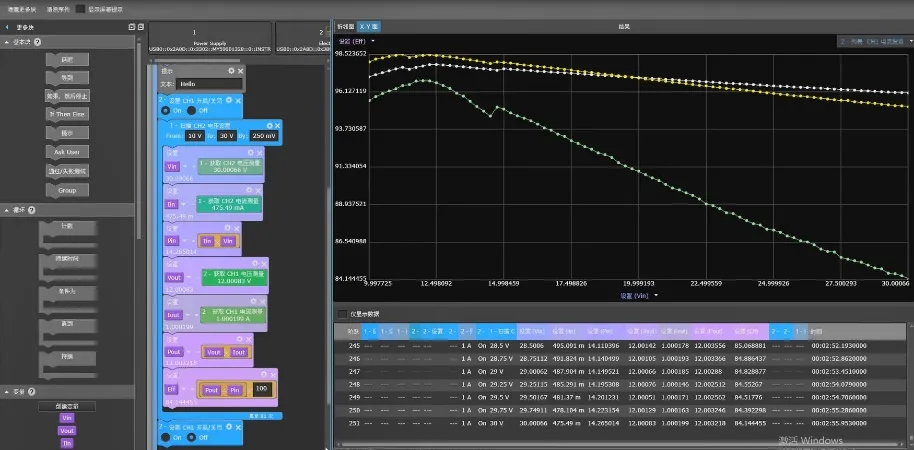This screenshot has width=914, height=450.
Task: Select the On radio in top CH1 block
Action: 166,110
